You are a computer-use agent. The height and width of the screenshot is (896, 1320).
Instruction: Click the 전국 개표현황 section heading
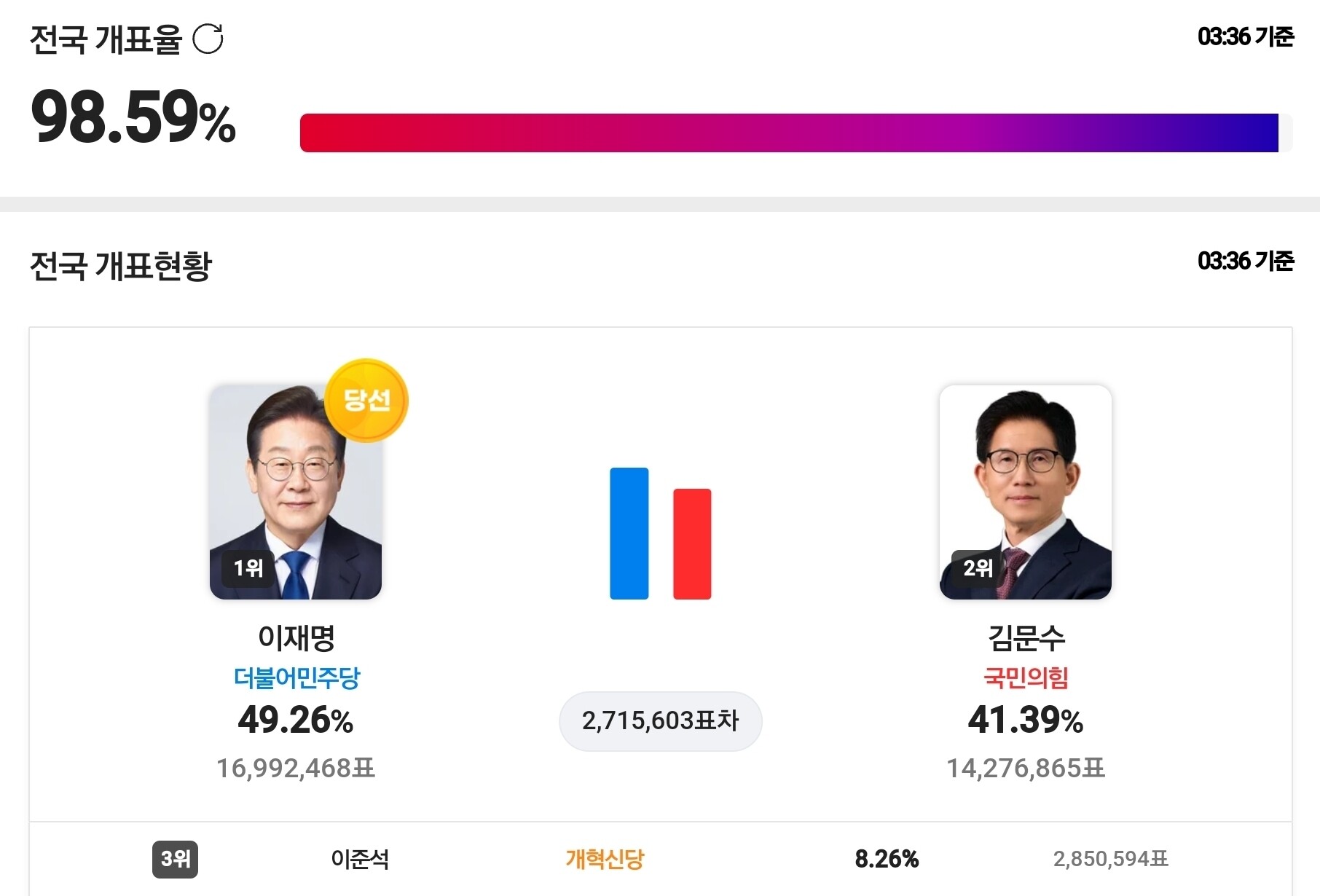121,266
